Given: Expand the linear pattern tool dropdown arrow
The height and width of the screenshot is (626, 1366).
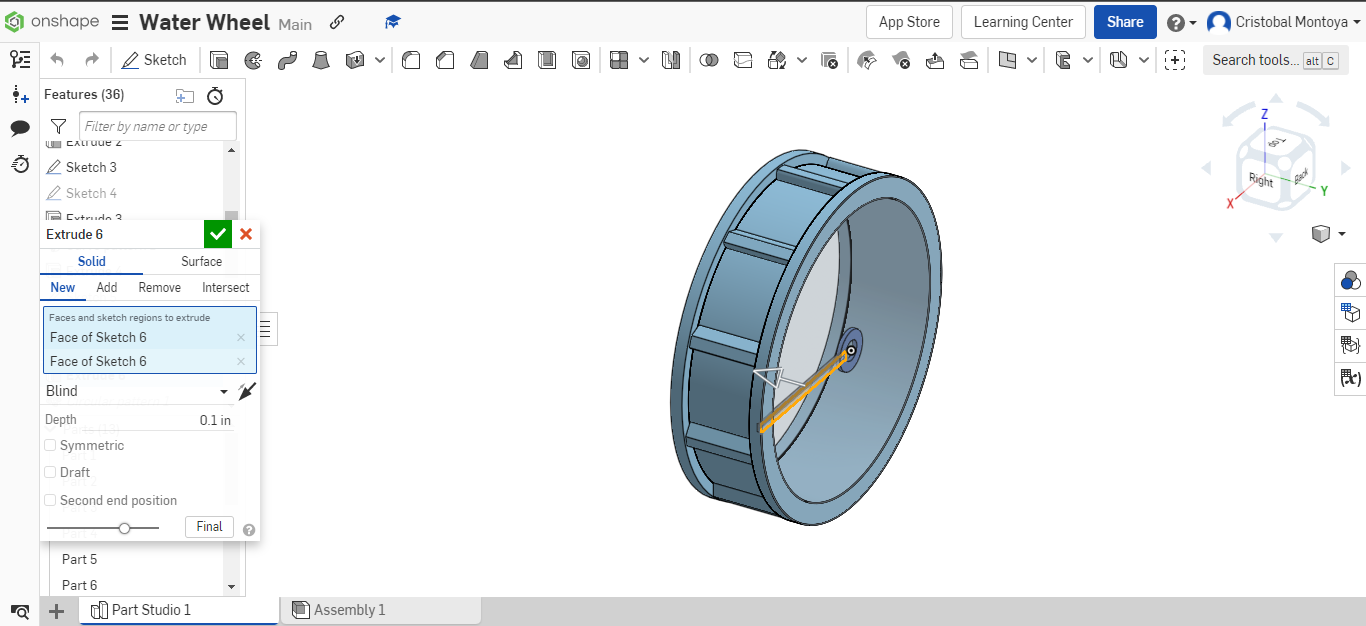Looking at the screenshot, I should 642,60.
